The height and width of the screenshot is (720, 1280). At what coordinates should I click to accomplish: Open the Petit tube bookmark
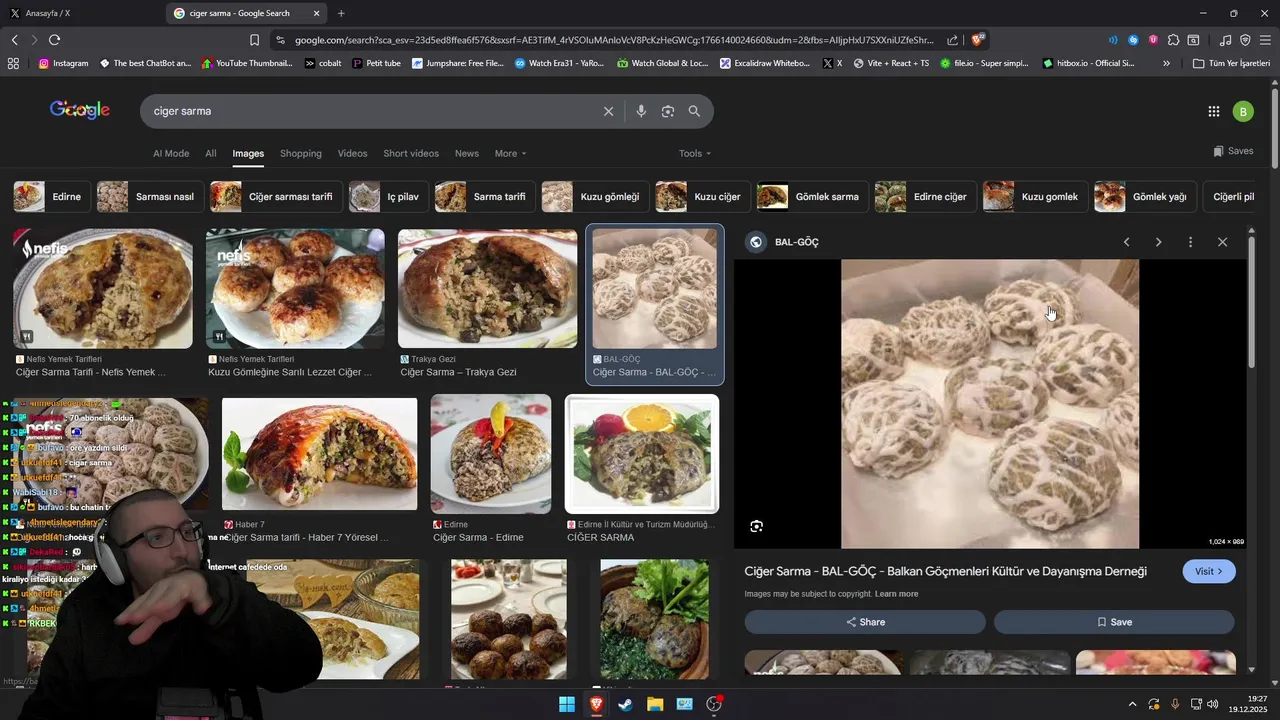(376, 63)
